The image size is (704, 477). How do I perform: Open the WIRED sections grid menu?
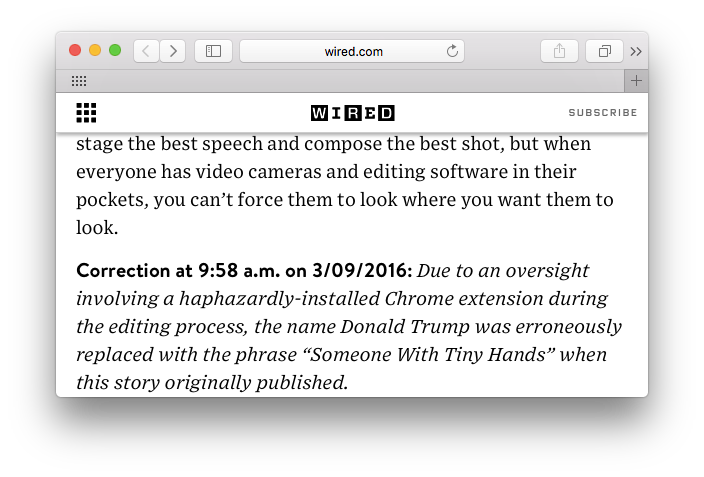tap(86, 113)
